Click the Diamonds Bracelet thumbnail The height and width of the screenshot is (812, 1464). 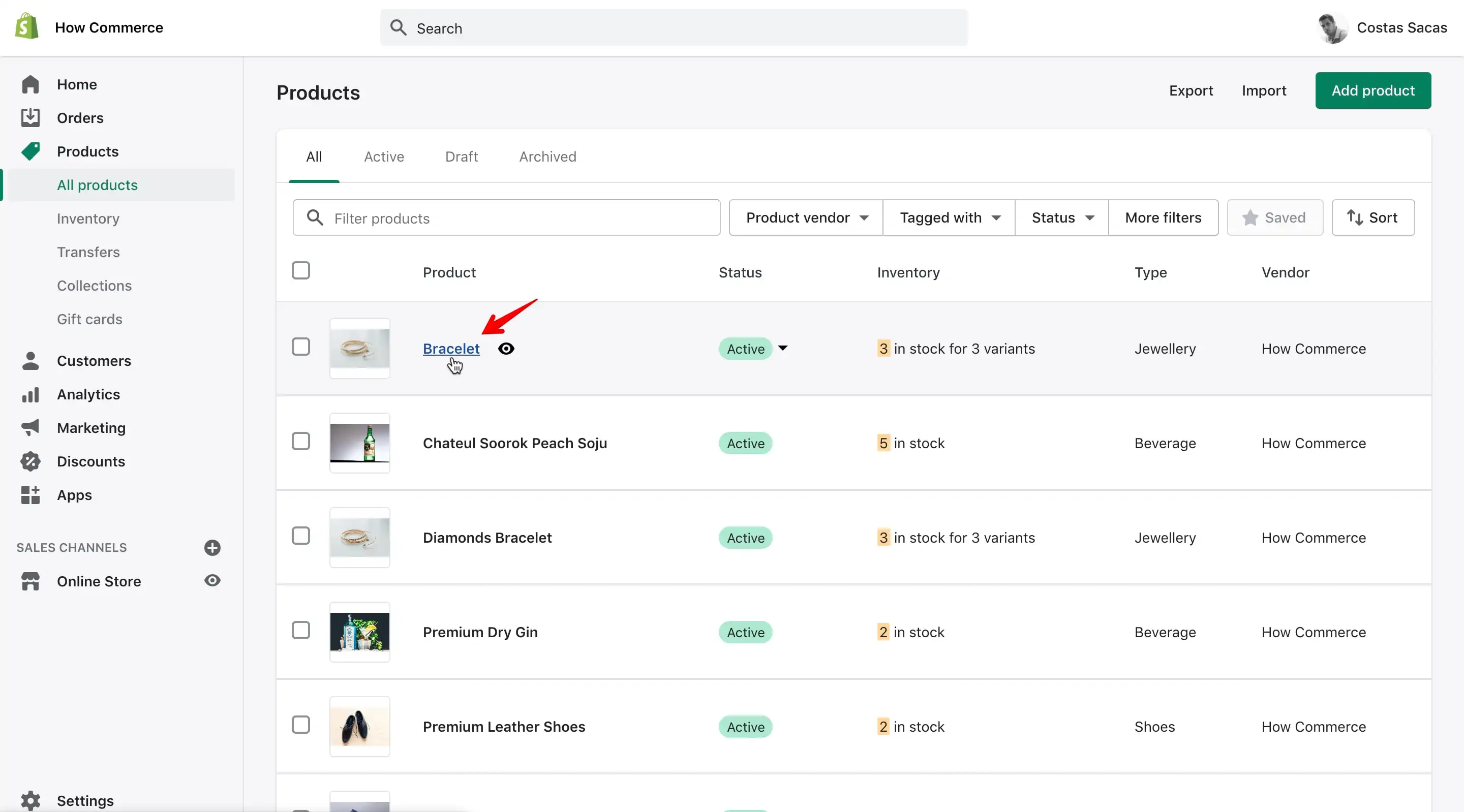[360, 538]
